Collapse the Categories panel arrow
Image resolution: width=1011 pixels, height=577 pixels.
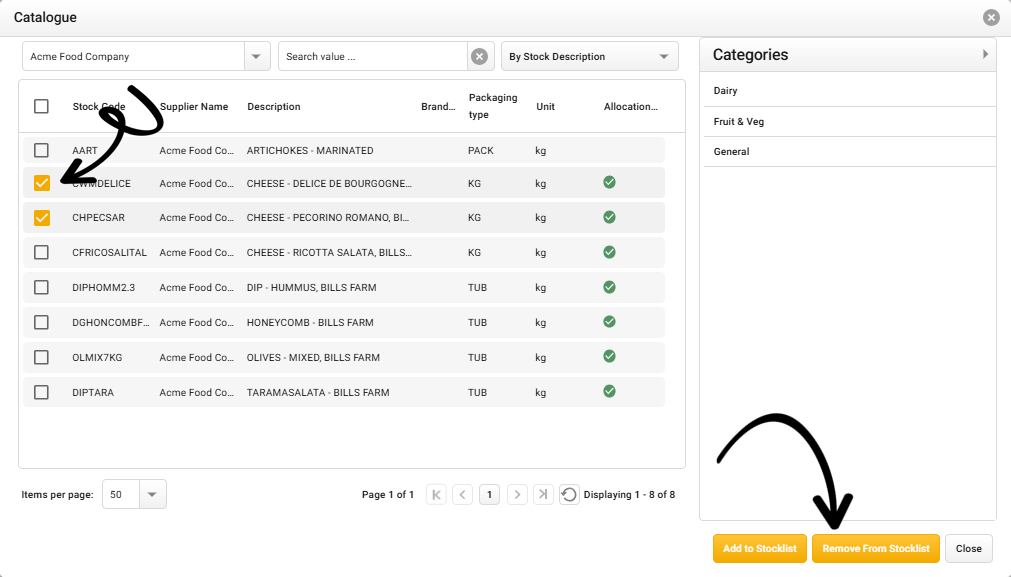coord(985,54)
